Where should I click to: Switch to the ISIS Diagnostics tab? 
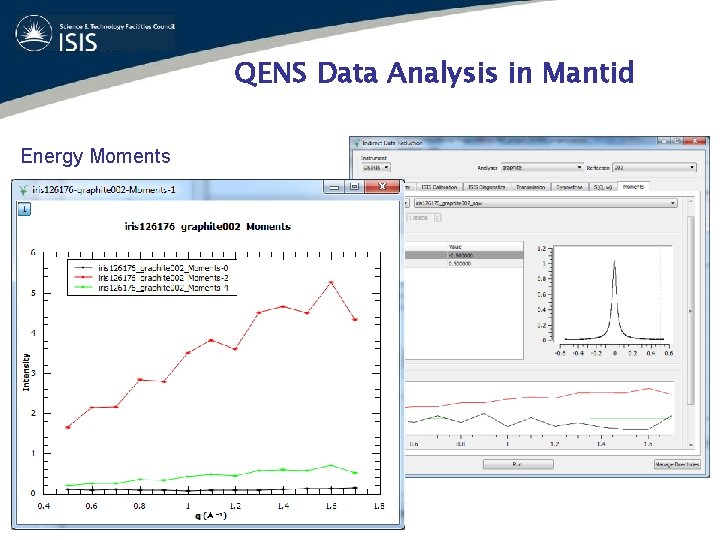(x=486, y=187)
